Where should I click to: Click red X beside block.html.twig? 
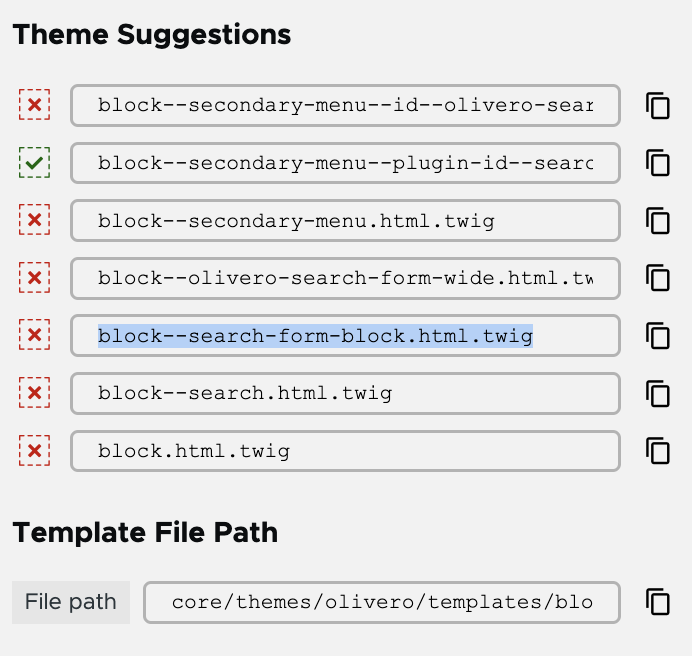34,451
